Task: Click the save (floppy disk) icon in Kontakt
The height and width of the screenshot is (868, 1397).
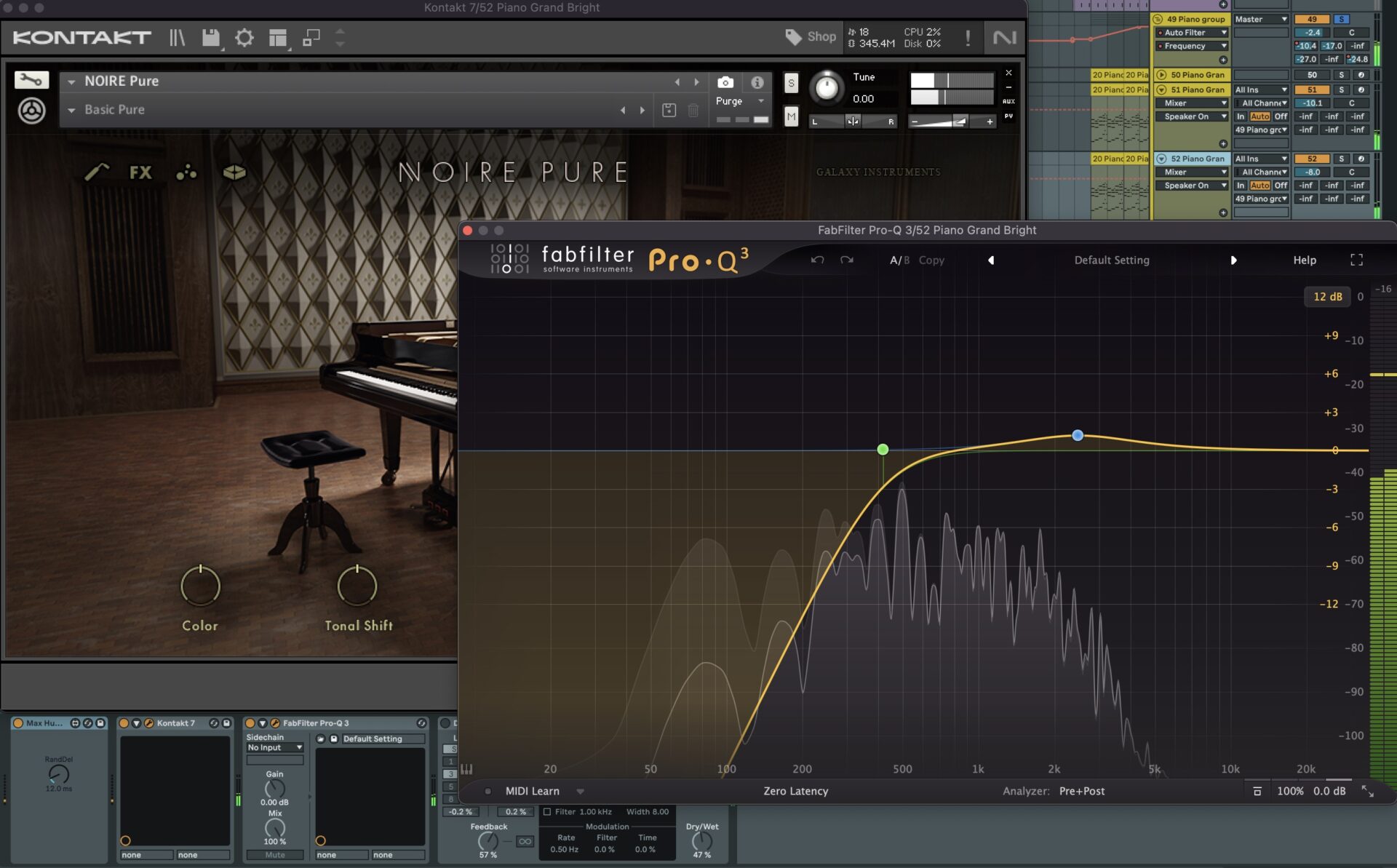Action: pyautogui.click(x=210, y=38)
